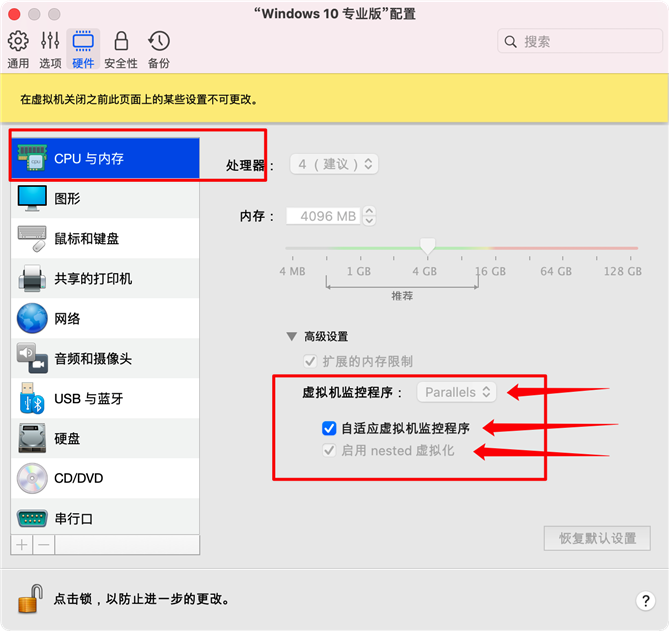The image size is (669, 631).
Task: Select 音频和摄像头 in the hardware list
Action: pos(105,358)
